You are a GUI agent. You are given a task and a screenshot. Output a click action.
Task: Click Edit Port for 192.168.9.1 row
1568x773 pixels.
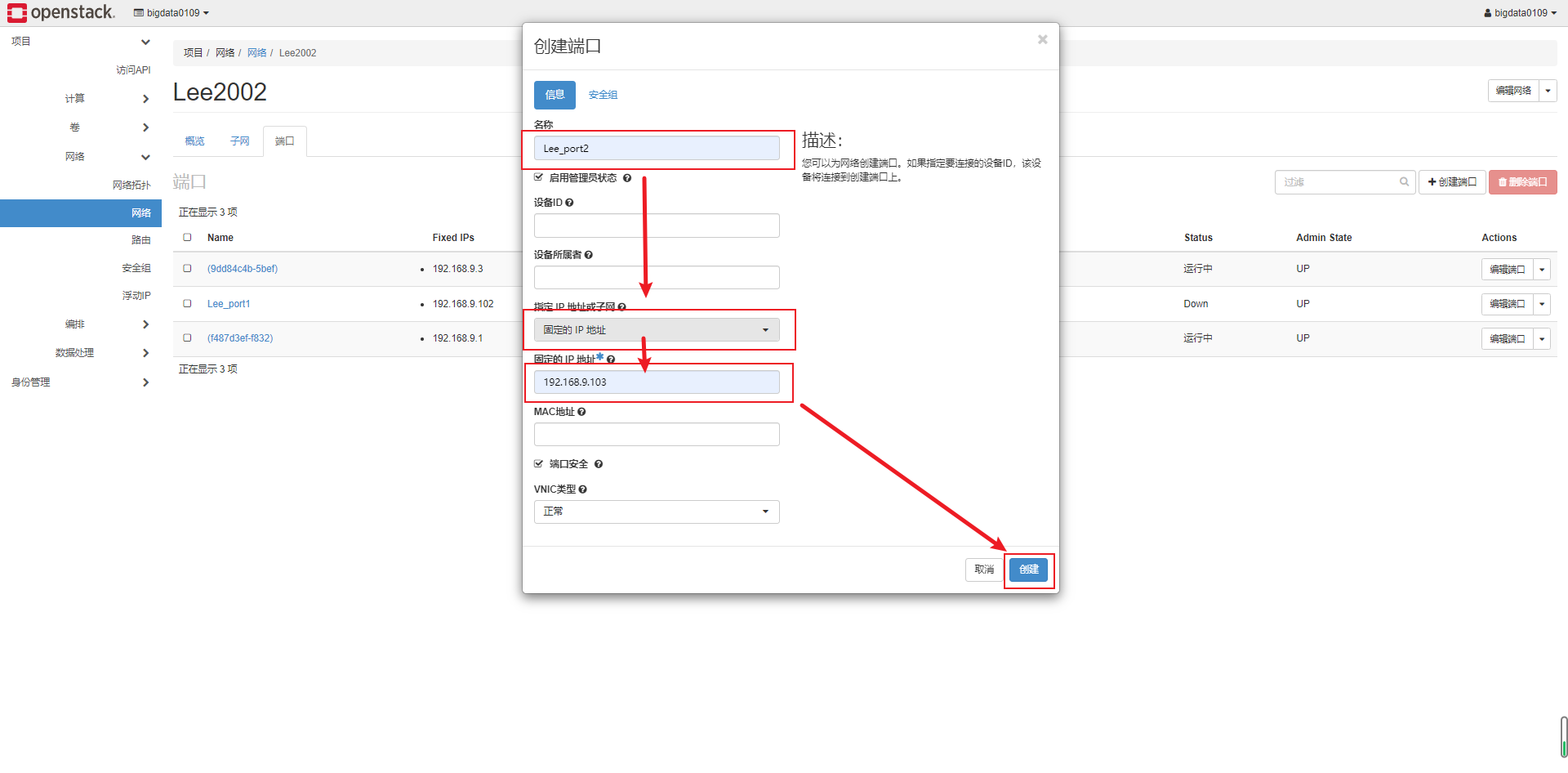tap(1507, 338)
